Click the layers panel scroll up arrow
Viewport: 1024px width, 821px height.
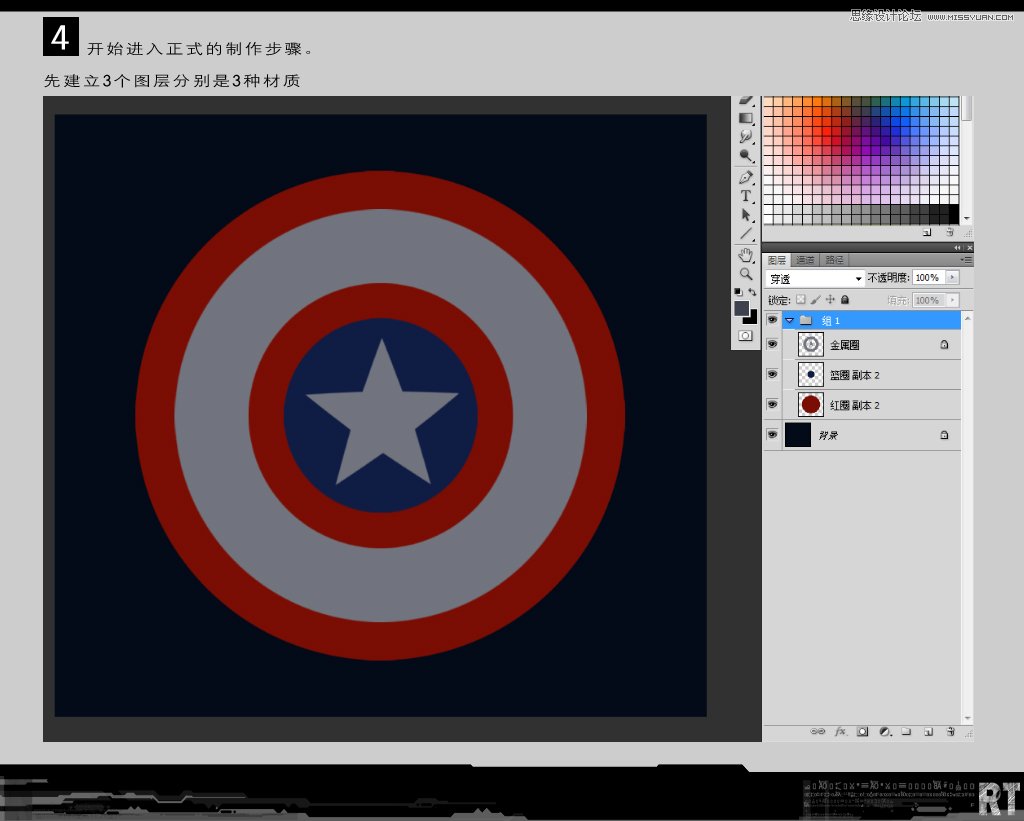pos(967,318)
